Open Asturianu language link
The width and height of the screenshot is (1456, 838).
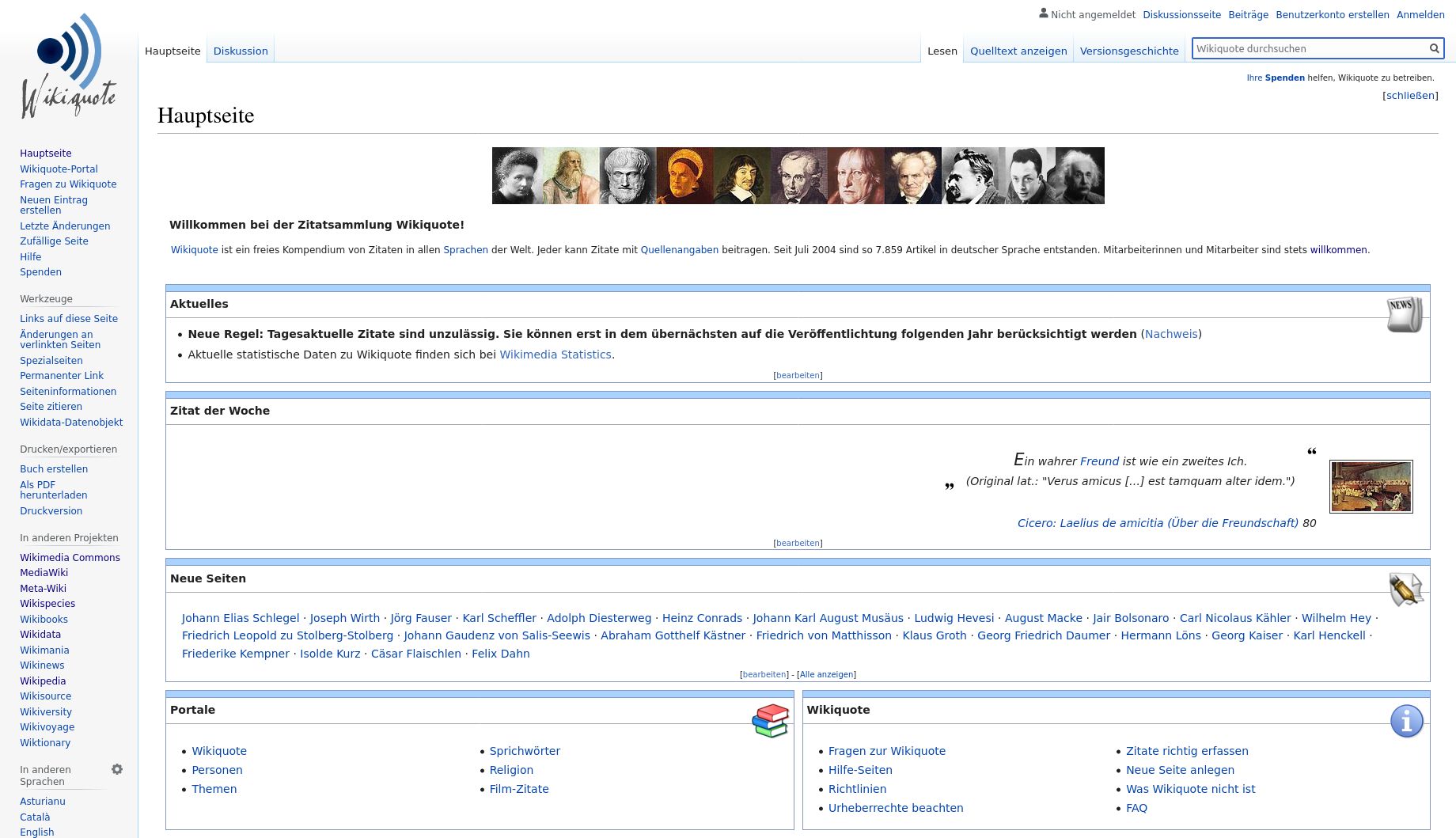tap(43, 801)
